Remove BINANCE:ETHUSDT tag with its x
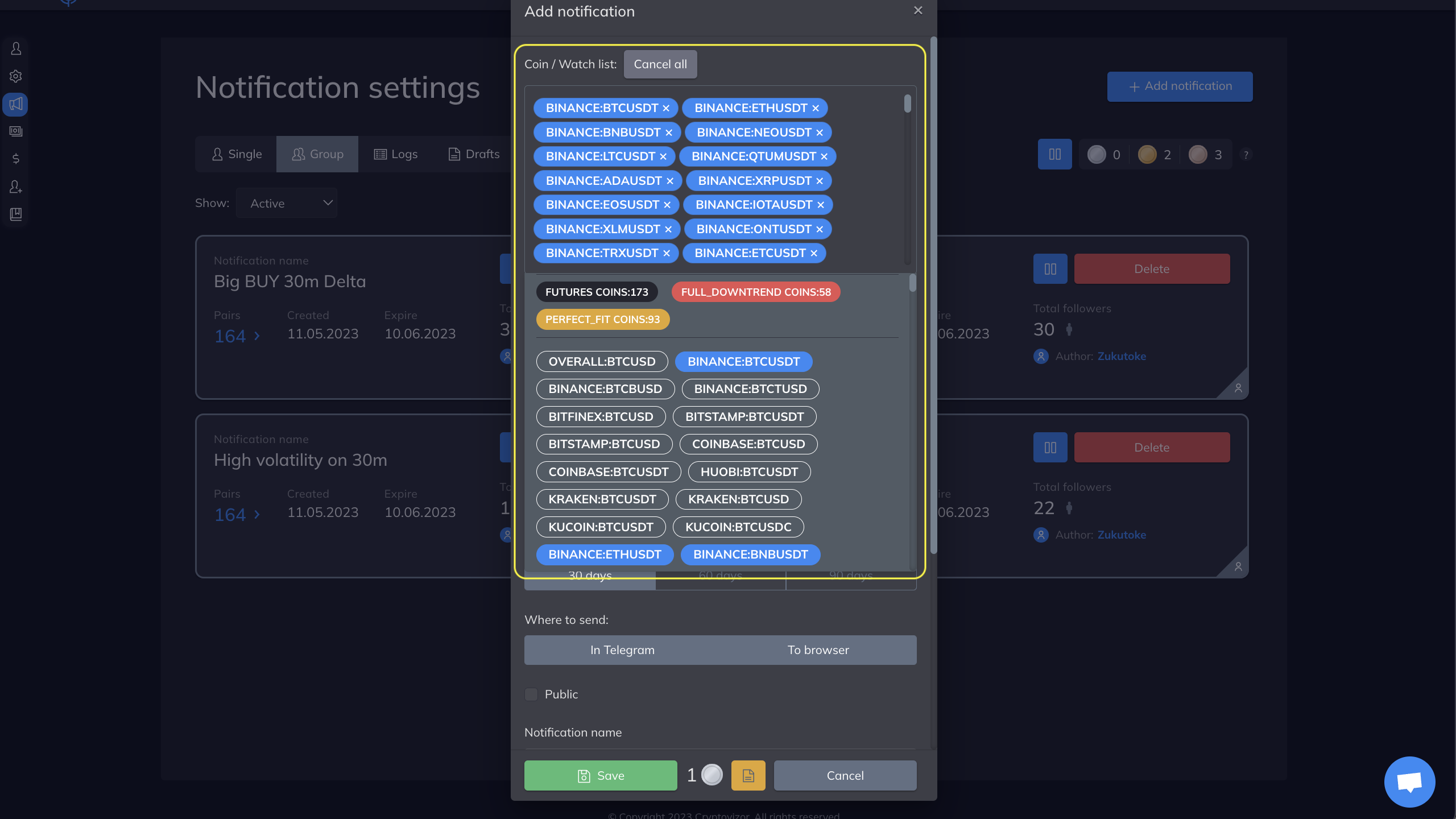Viewport: 1456px width, 819px height. point(816,108)
